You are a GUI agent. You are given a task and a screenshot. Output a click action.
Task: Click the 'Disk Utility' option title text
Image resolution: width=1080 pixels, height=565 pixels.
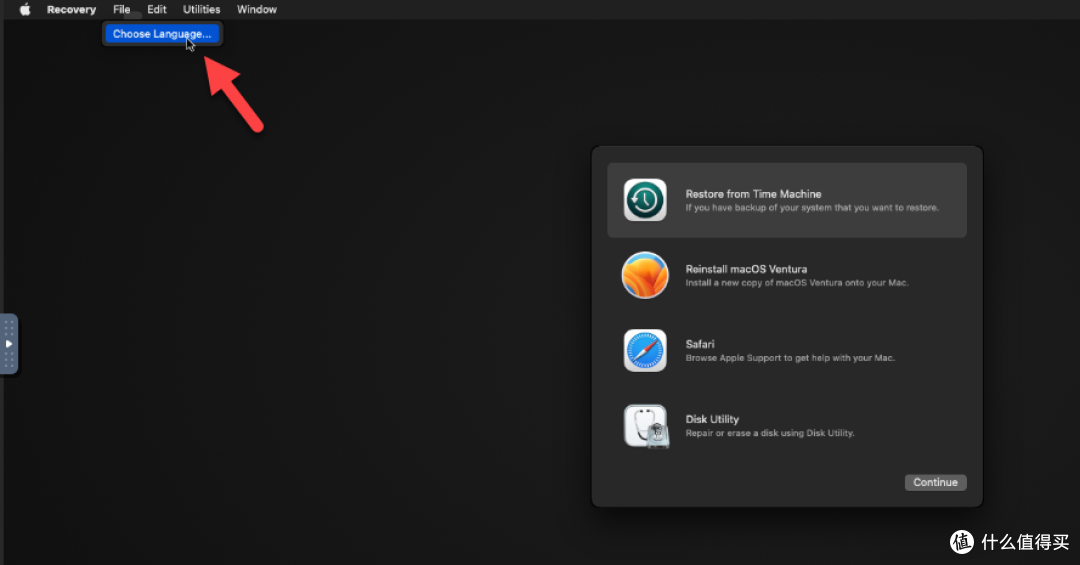(x=712, y=419)
